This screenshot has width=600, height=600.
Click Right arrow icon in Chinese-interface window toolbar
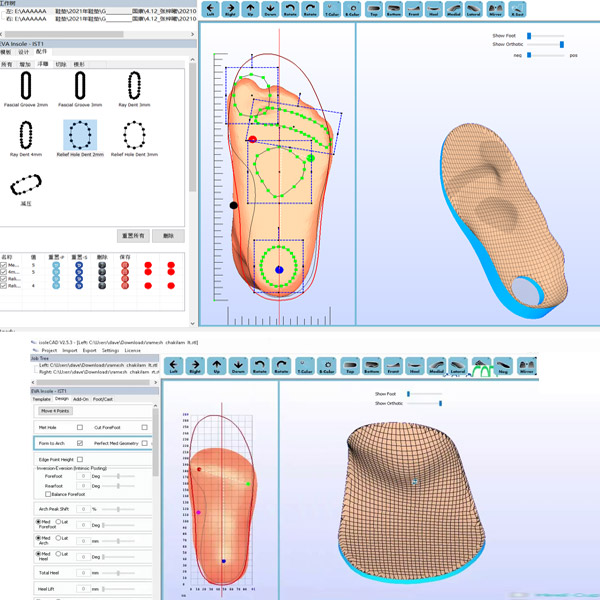pos(230,9)
